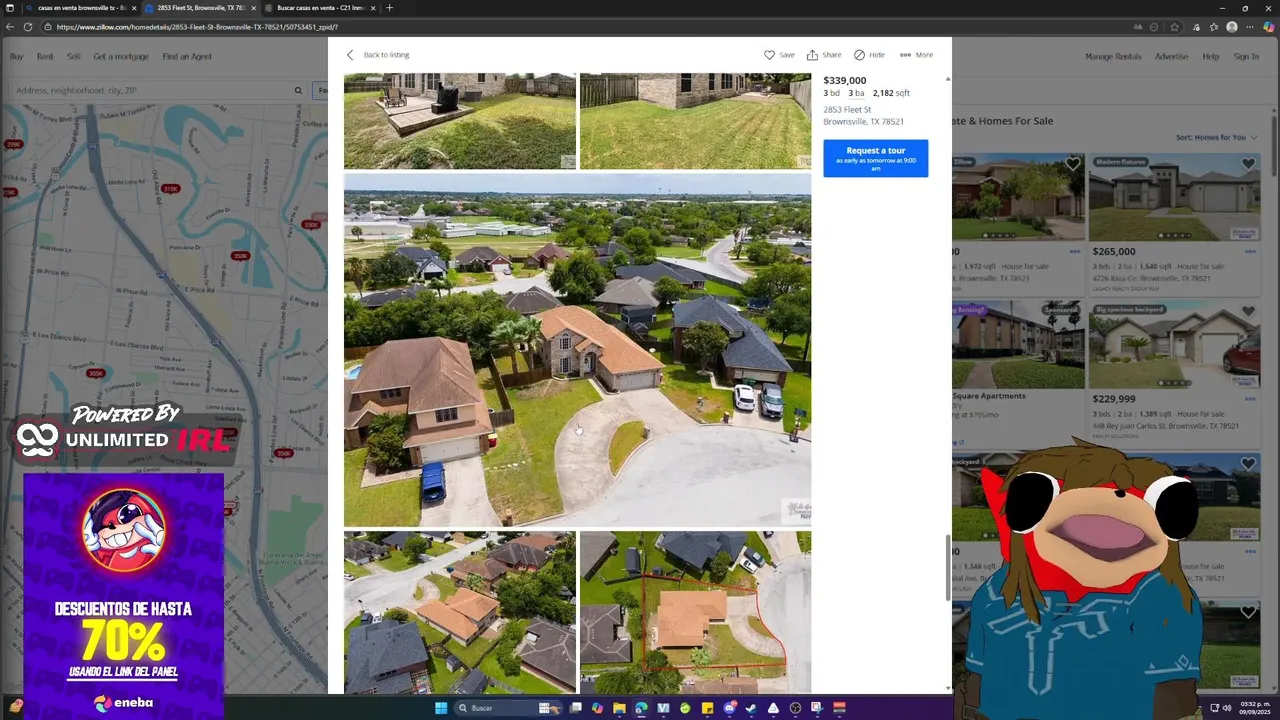Click the listing panel vertical scrollbar
Image resolution: width=1280 pixels, height=720 pixels.
click(948, 568)
